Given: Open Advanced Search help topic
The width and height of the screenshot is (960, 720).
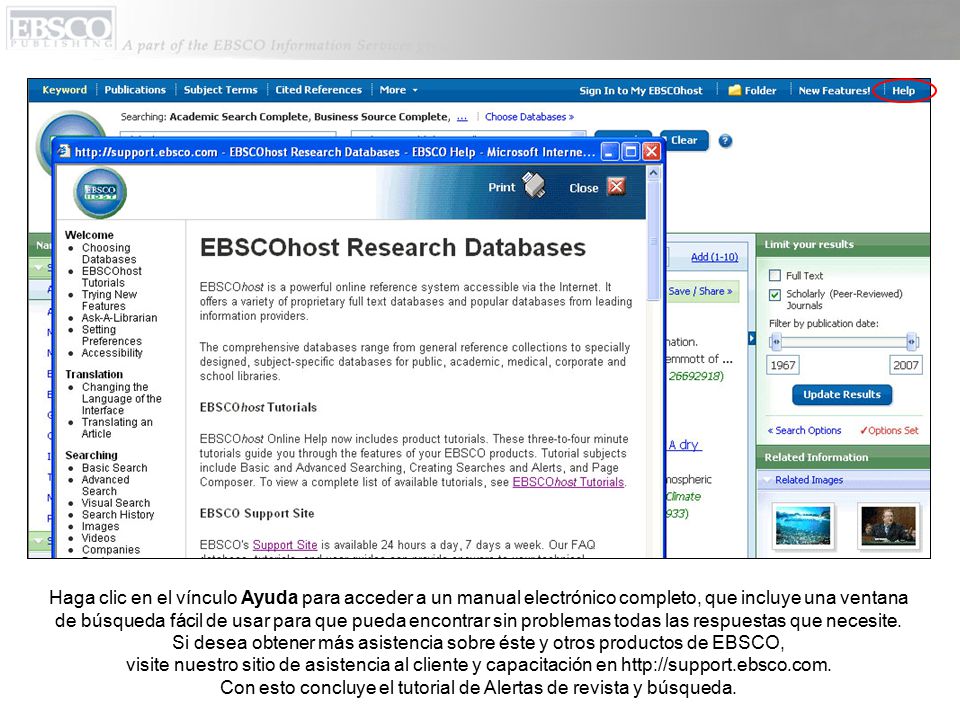Looking at the screenshot, I should (105, 486).
